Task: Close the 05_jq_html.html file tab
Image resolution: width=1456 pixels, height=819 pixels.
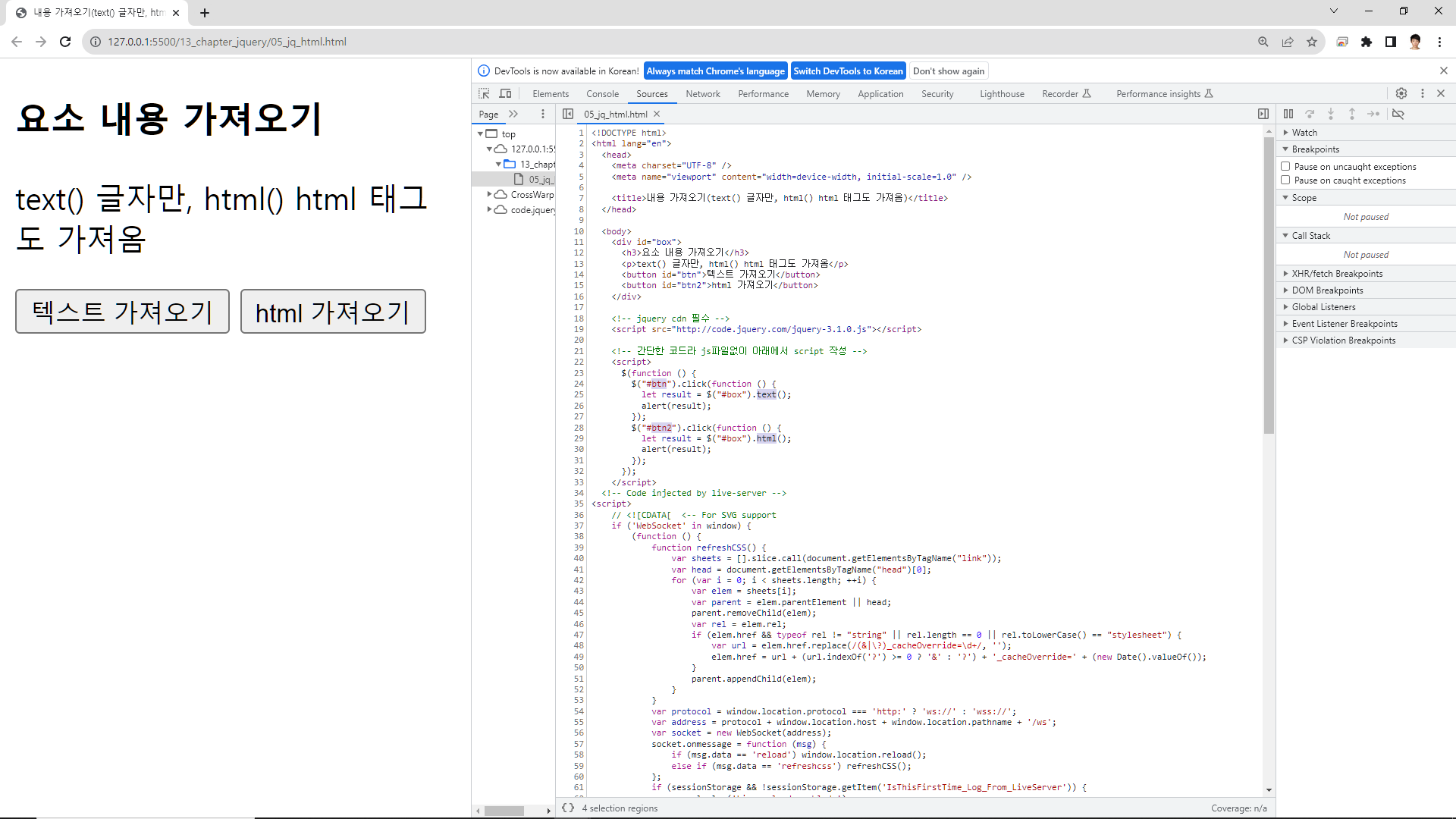Action: [x=657, y=114]
